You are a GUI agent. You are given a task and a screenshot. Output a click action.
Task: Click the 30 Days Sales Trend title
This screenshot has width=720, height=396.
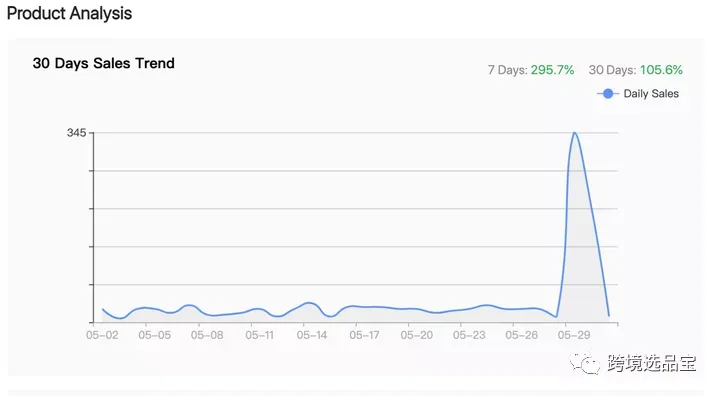click(103, 63)
